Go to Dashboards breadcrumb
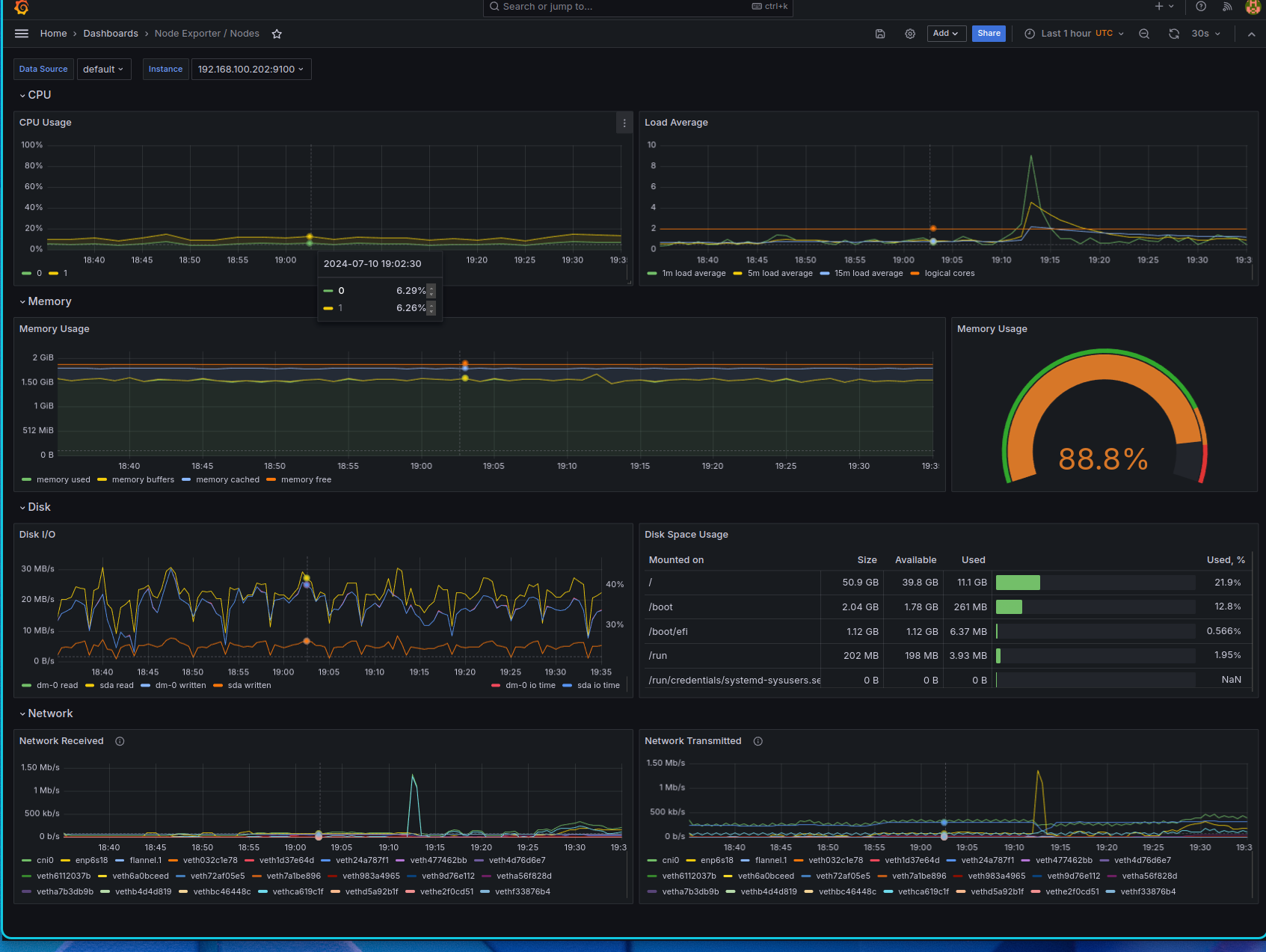This screenshot has height=952, width=1266. [x=111, y=34]
